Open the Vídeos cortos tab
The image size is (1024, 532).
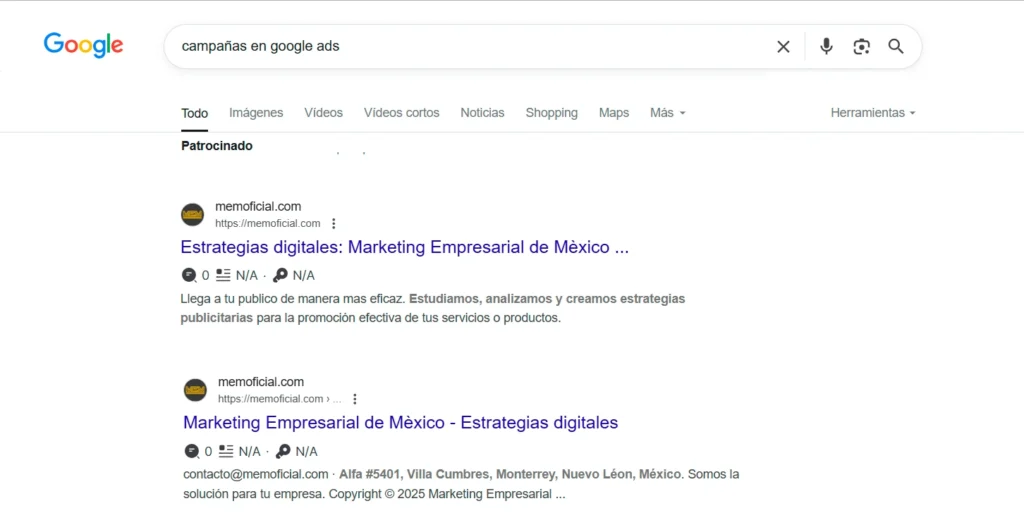[x=402, y=113]
